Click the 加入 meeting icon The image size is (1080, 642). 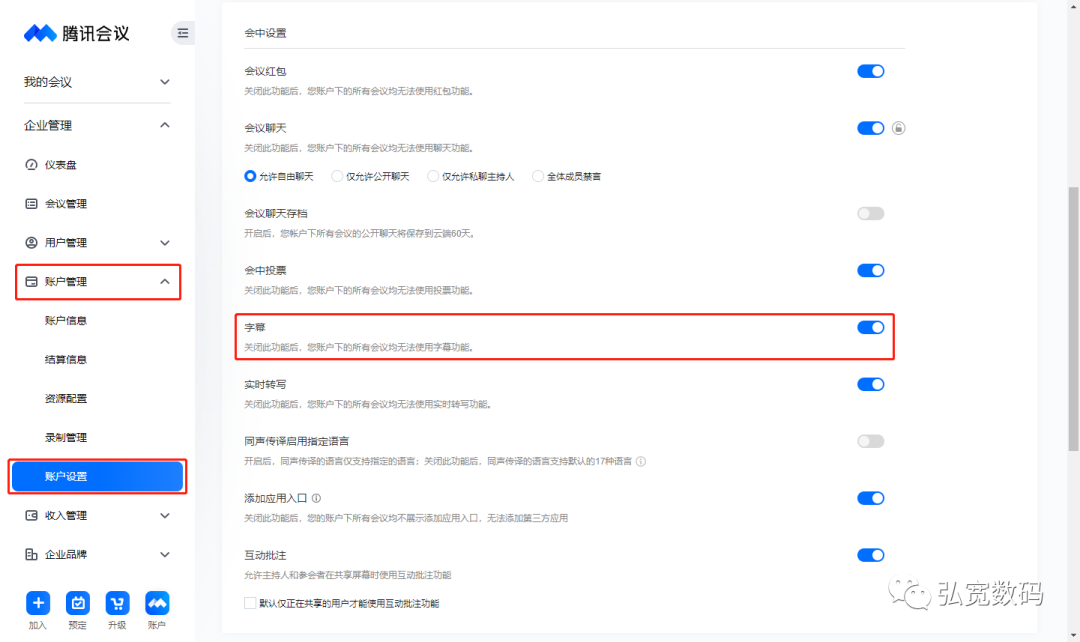(38, 603)
